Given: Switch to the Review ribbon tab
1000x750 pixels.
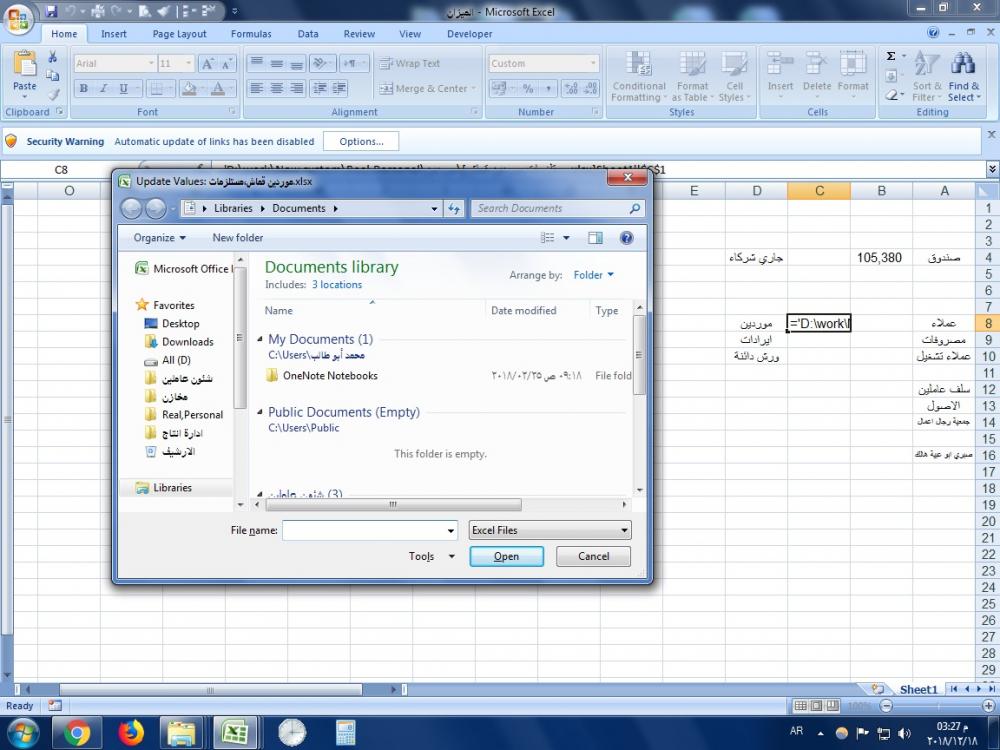Looking at the screenshot, I should click(359, 34).
